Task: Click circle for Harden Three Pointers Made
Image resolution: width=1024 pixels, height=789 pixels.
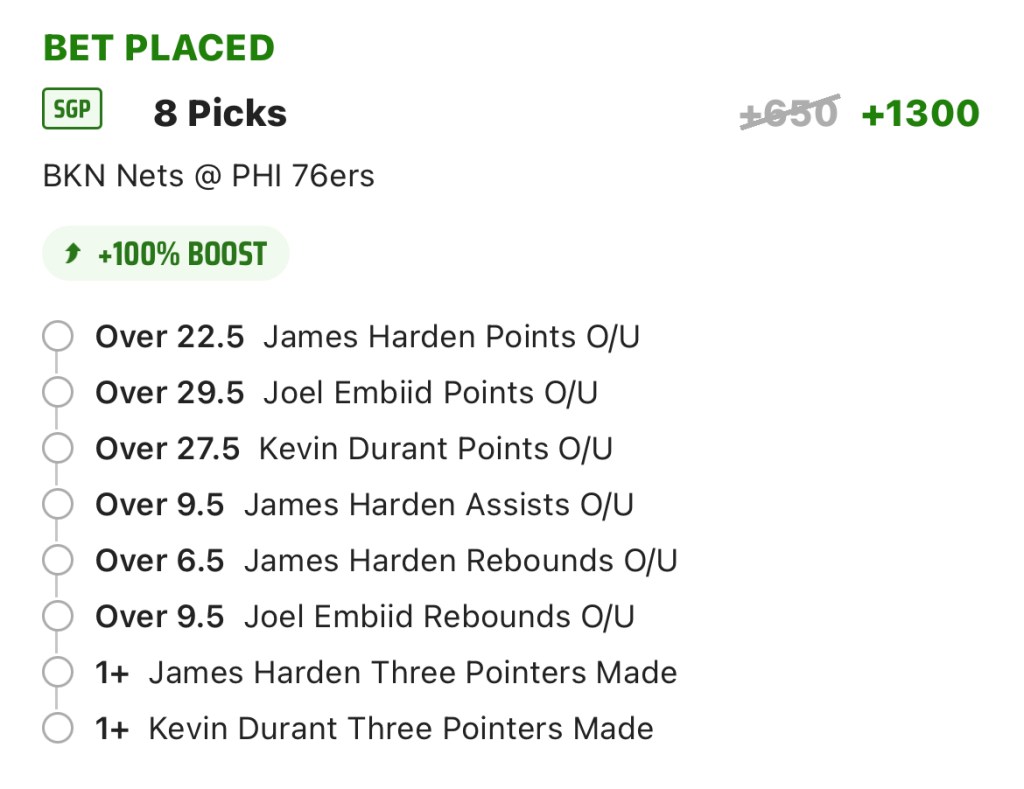Action: coord(58,673)
